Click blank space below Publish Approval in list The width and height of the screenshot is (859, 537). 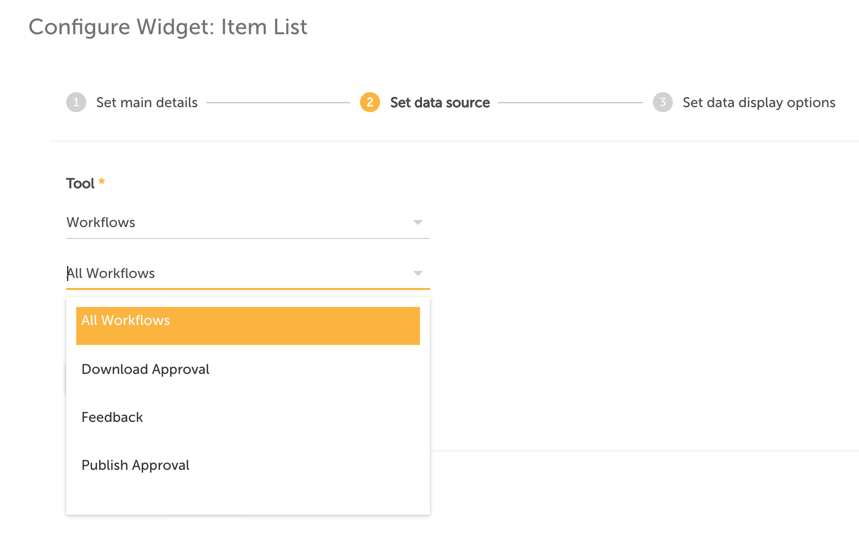(248, 499)
